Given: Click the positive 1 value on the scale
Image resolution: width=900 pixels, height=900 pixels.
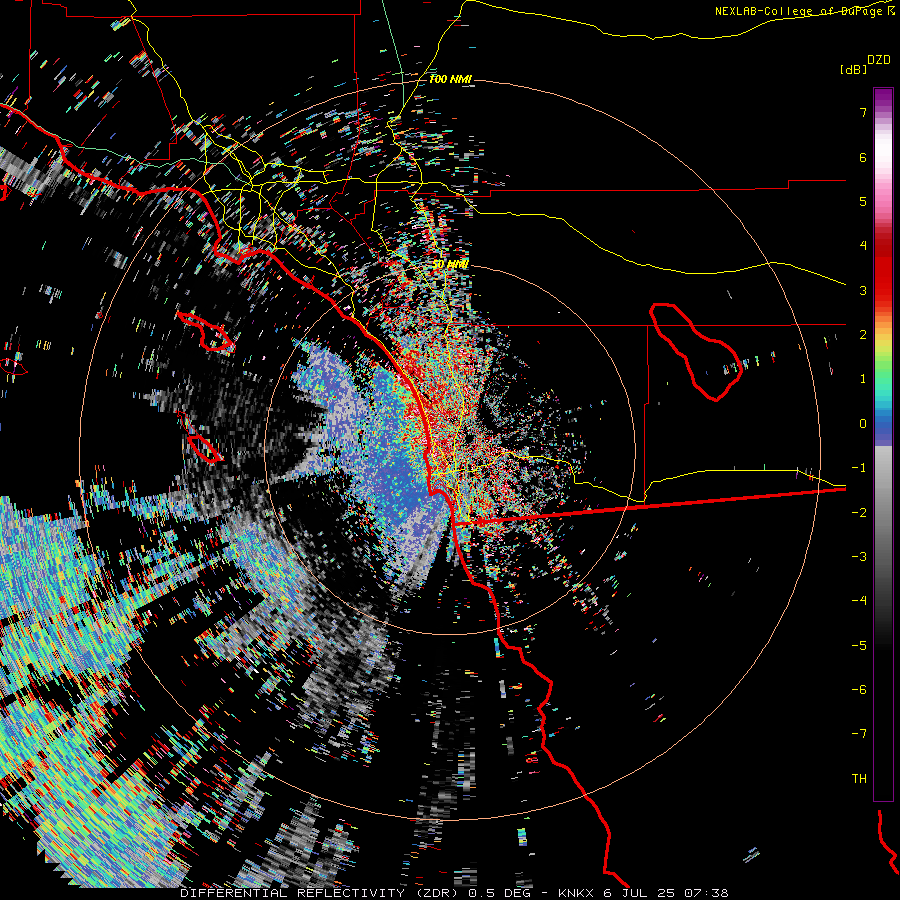Looking at the screenshot, I should click(x=863, y=379).
